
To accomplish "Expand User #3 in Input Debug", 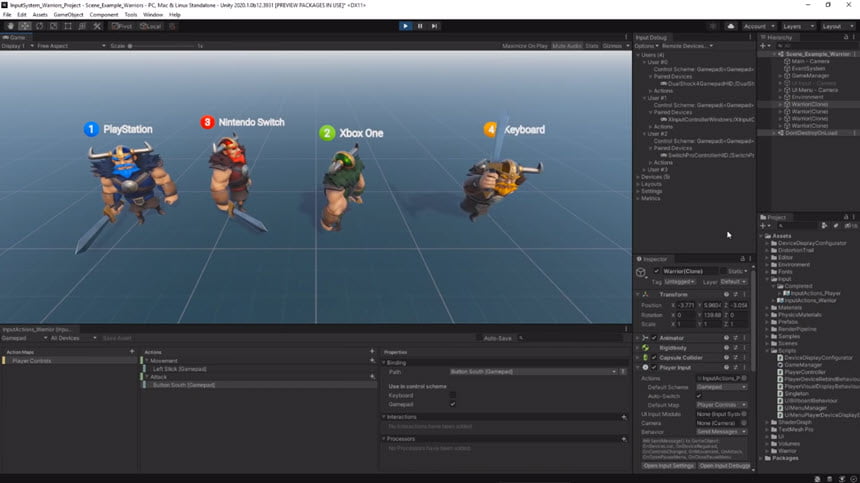I will (644, 169).
